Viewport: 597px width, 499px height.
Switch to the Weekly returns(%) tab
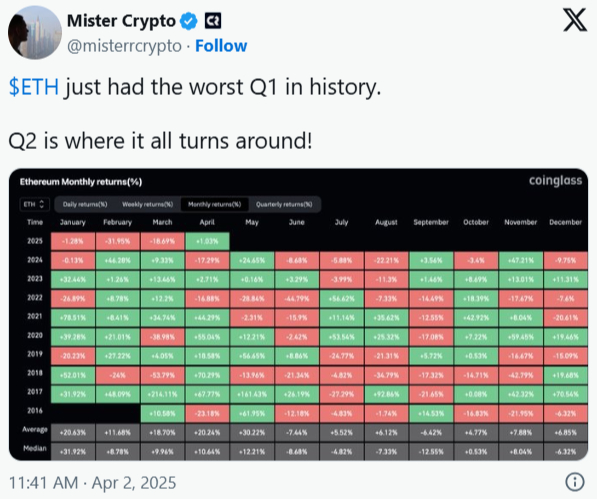[147, 204]
